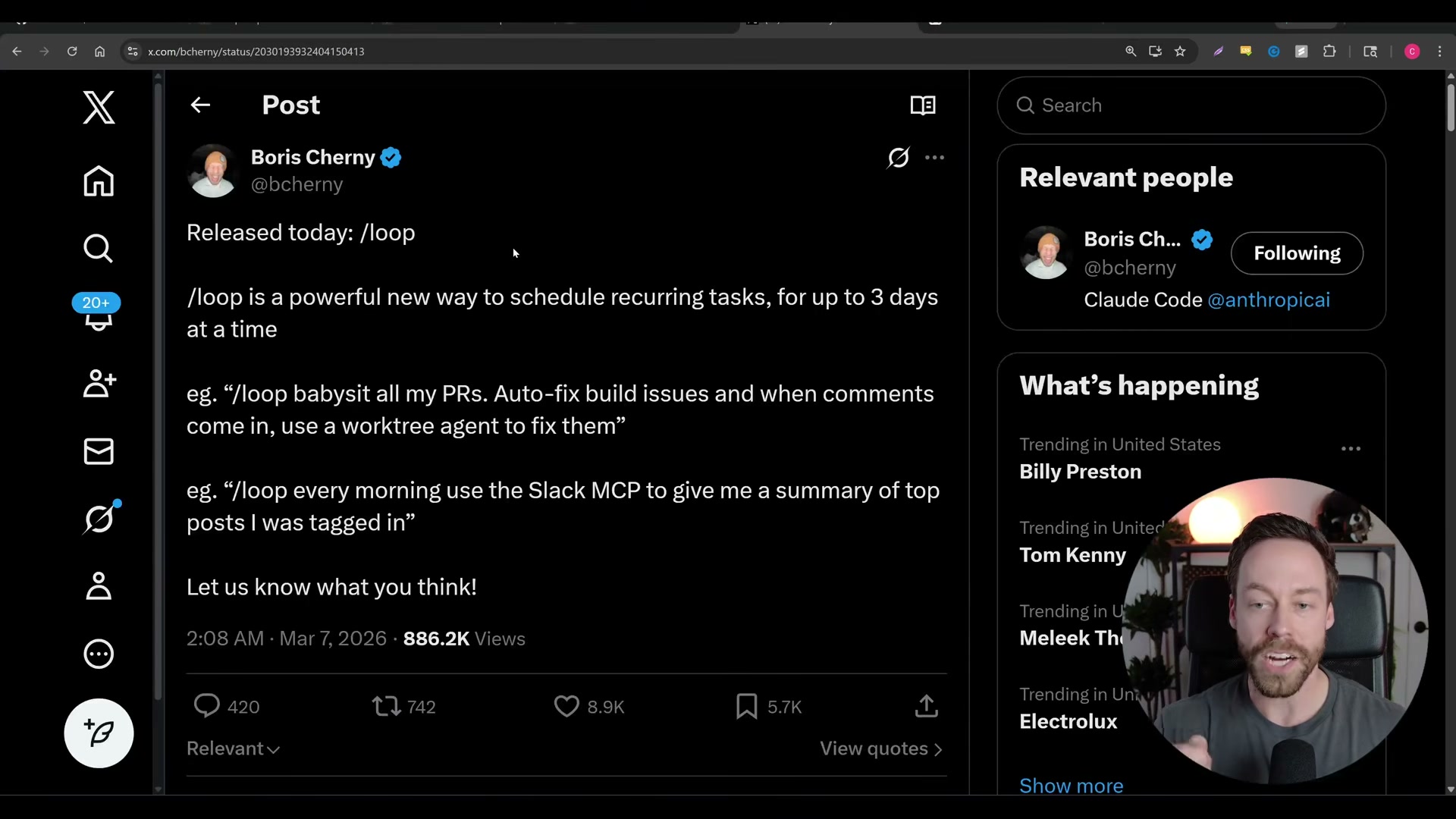Open browser zoom magnifier icon

tap(1131, 52)
